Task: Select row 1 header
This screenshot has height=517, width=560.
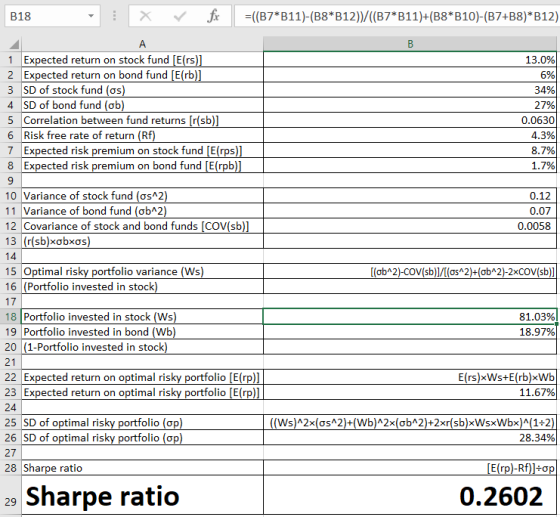Action: (11, 60)
